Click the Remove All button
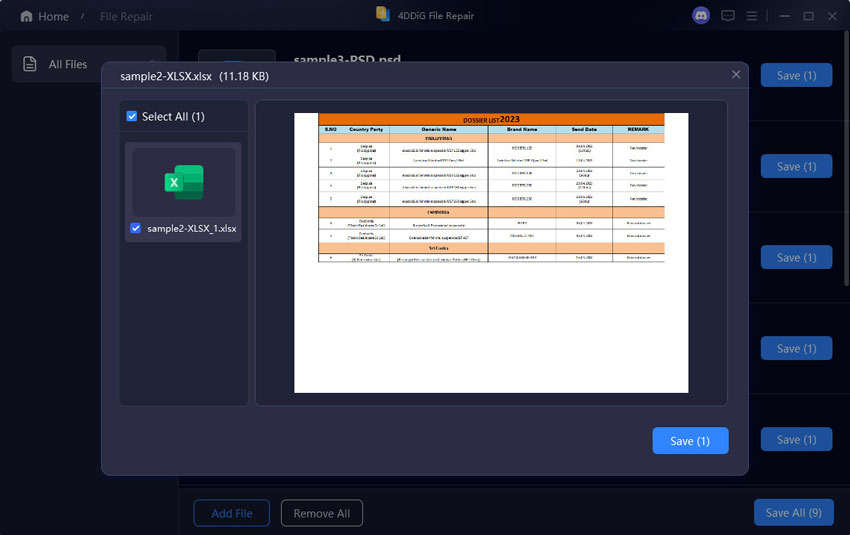The height and width of the screenshot is (535, 850). [x=321, y=513]
